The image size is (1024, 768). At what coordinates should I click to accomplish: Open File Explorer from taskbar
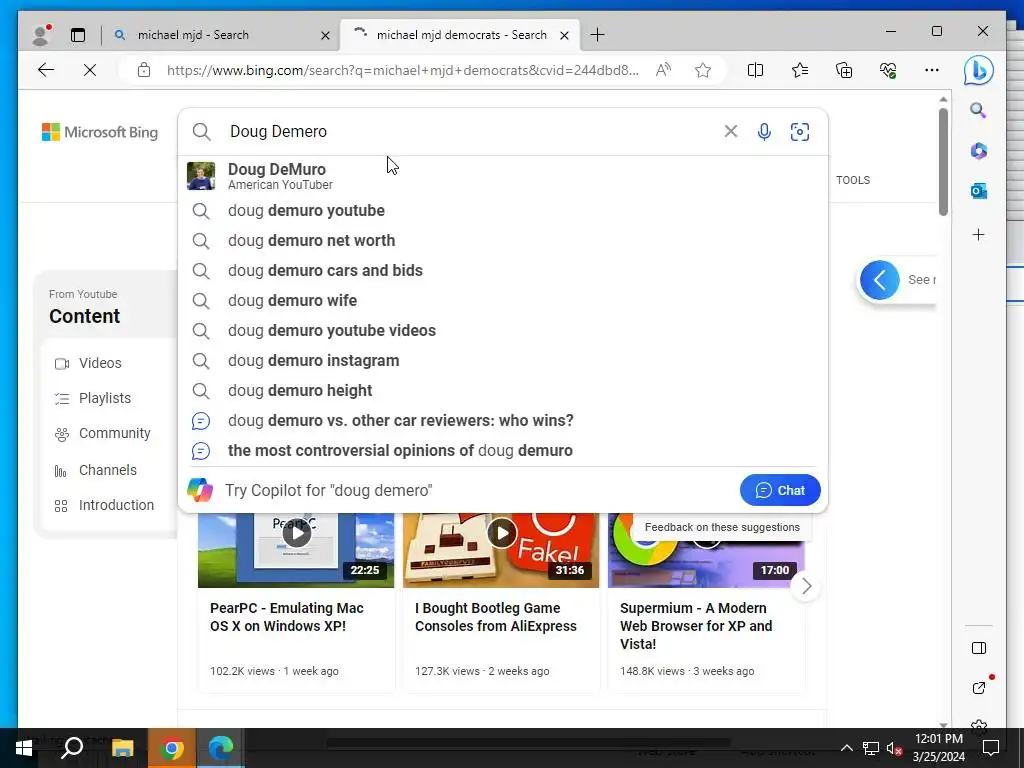(122, 748)
